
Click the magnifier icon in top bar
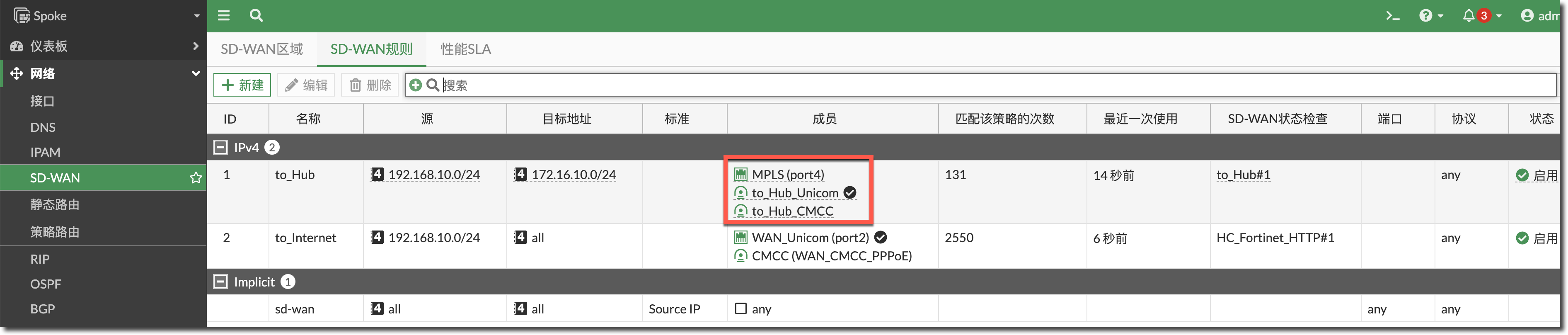[x=256, y=15]
